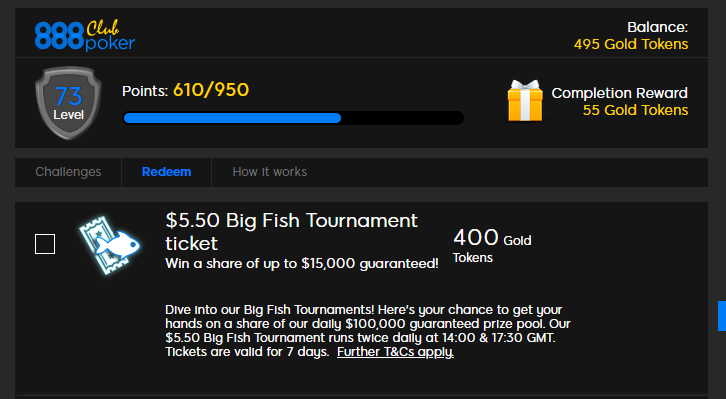The image size is (726, 399).
Task: Click the 495 Gold Tokens balance
Action: pos(631,44)
